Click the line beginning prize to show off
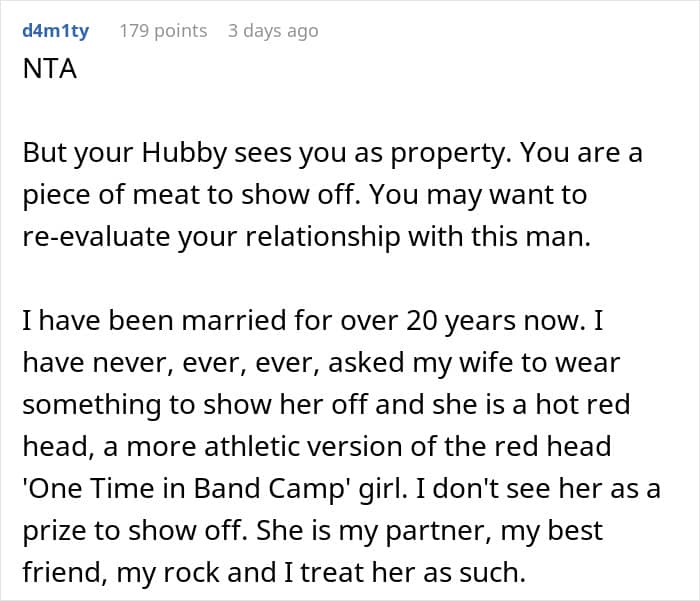The image size is (700, 601). [x=312, y=531]
